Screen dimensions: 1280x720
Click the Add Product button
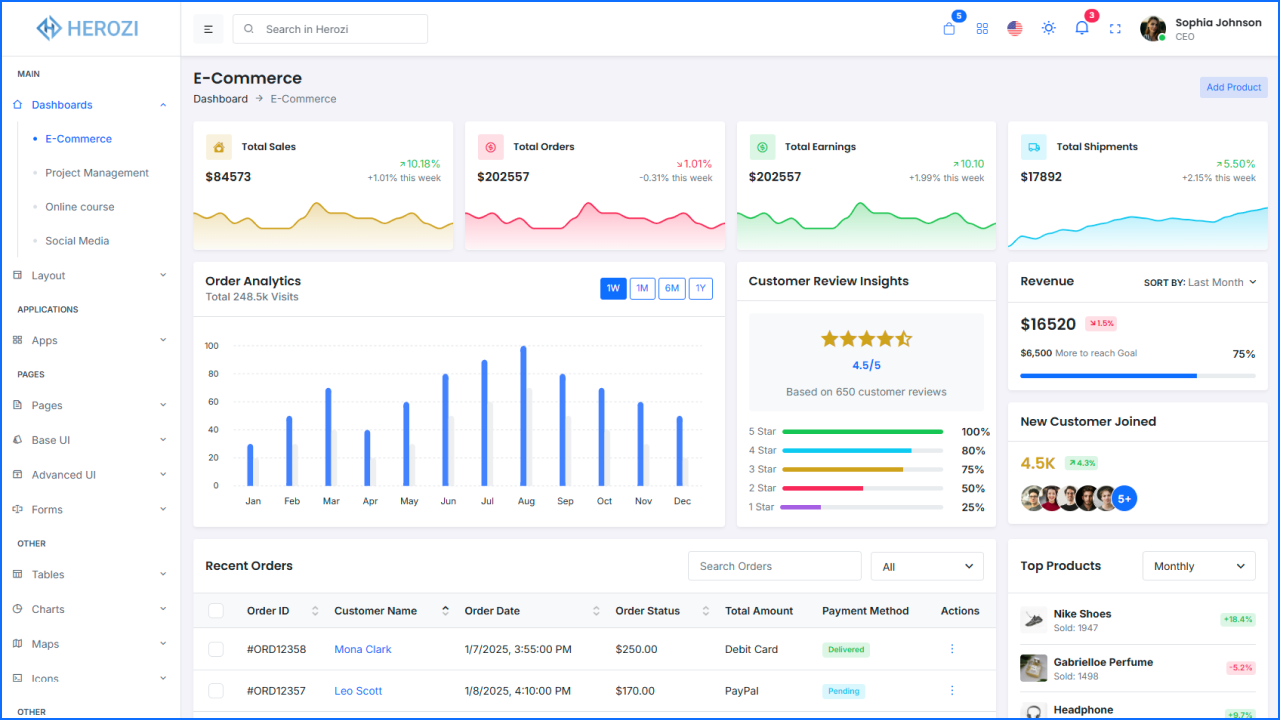click(1233, 87)
